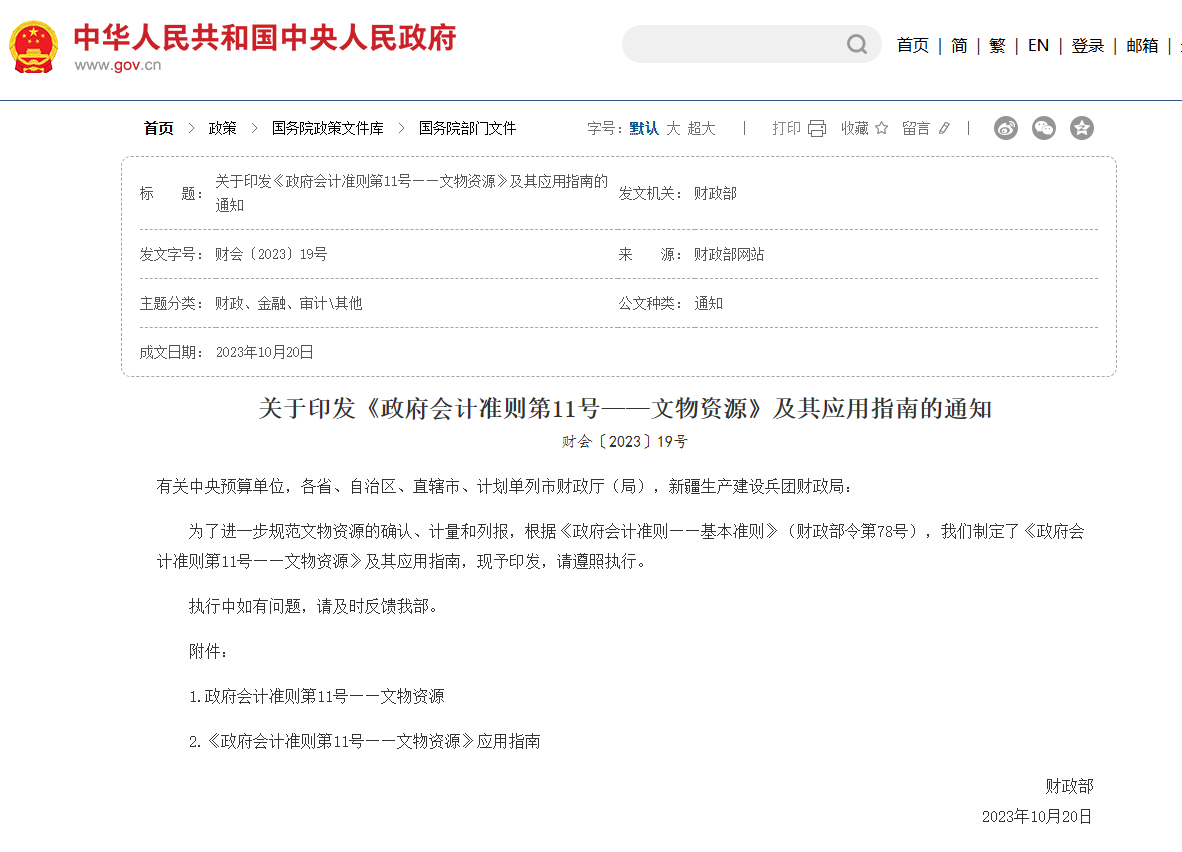Image resolution: width=1182 pixels, height=852 pixels.
Task: Select the 大 font size option
Action: (672, 128)
